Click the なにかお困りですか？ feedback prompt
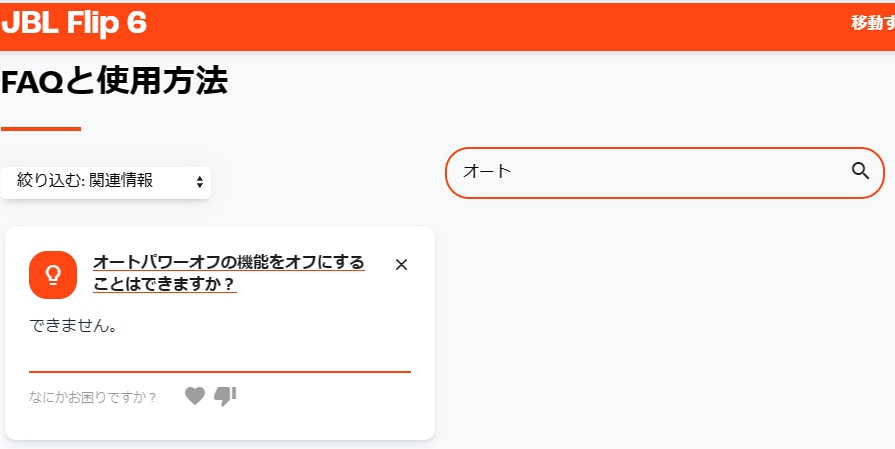 93,398
